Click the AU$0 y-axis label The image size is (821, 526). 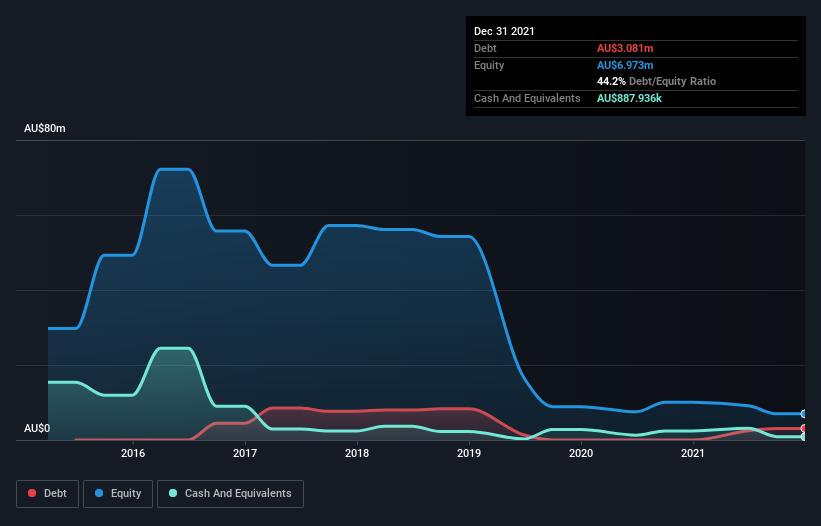(37, 428)
